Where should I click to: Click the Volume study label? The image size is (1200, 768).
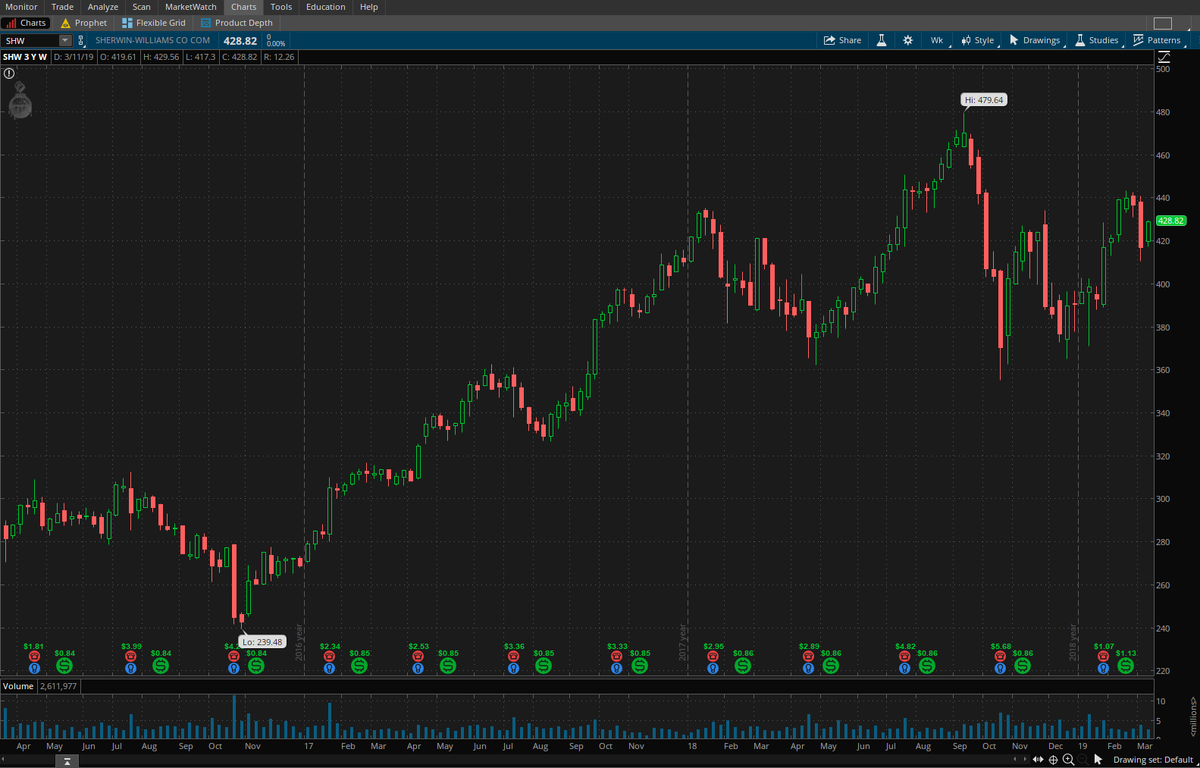point(18,686)
